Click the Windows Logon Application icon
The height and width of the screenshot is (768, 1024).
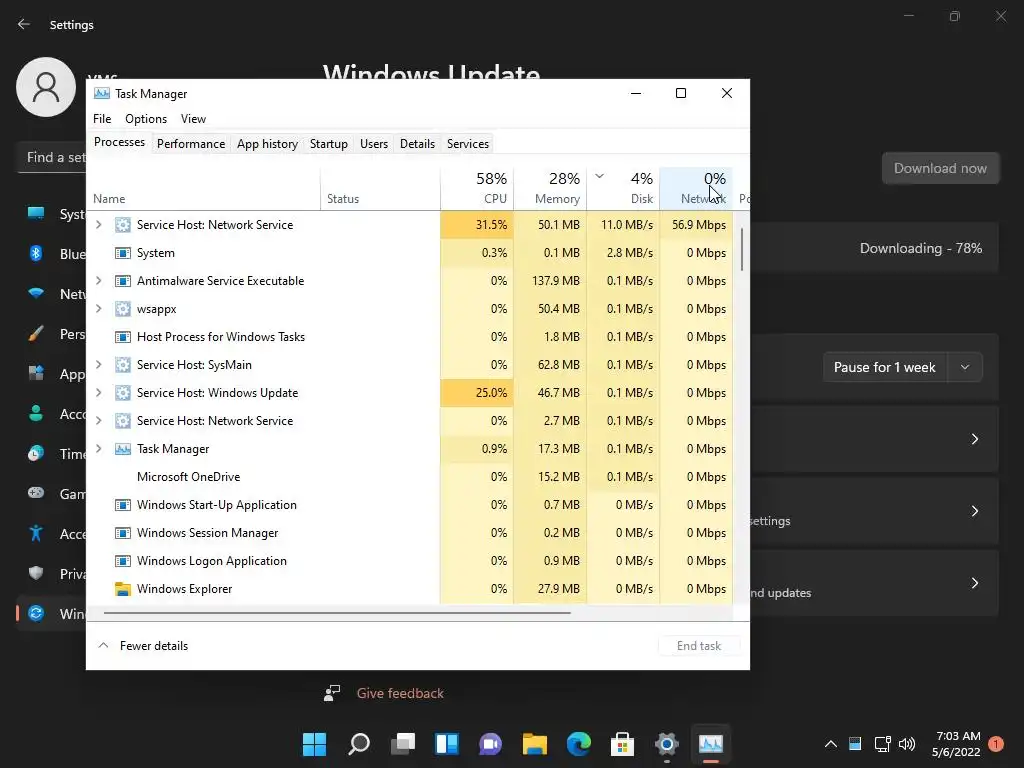[x=123, y=561]
